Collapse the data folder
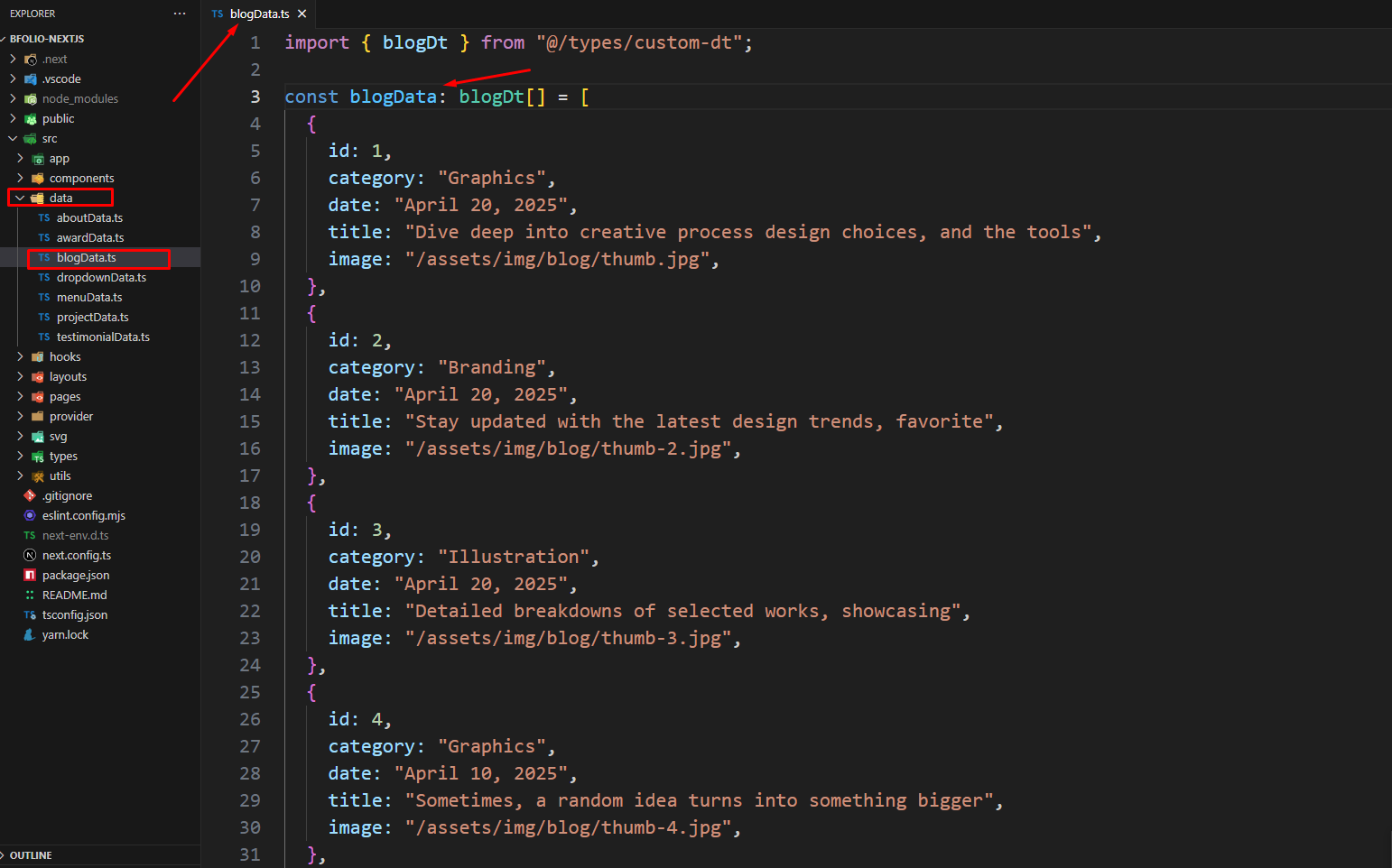This screenshot has width=1392, height=868. pyautogui.click(x=20, y=198)
